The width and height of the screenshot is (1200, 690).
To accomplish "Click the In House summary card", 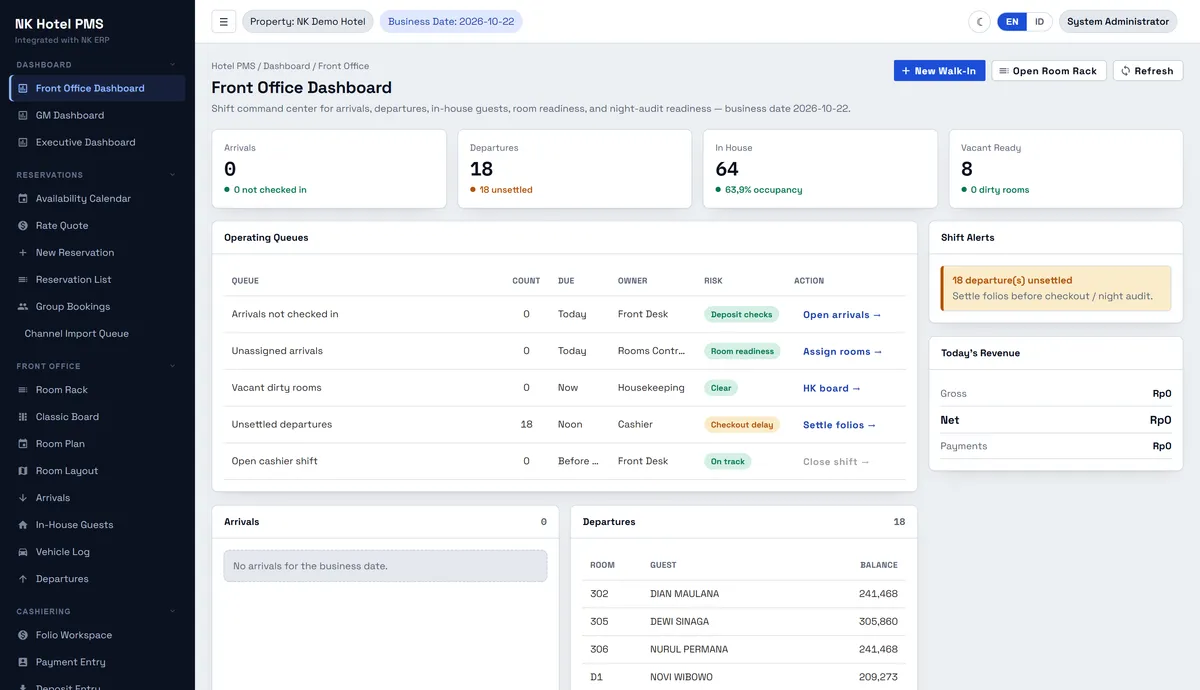I will point(820,169).
